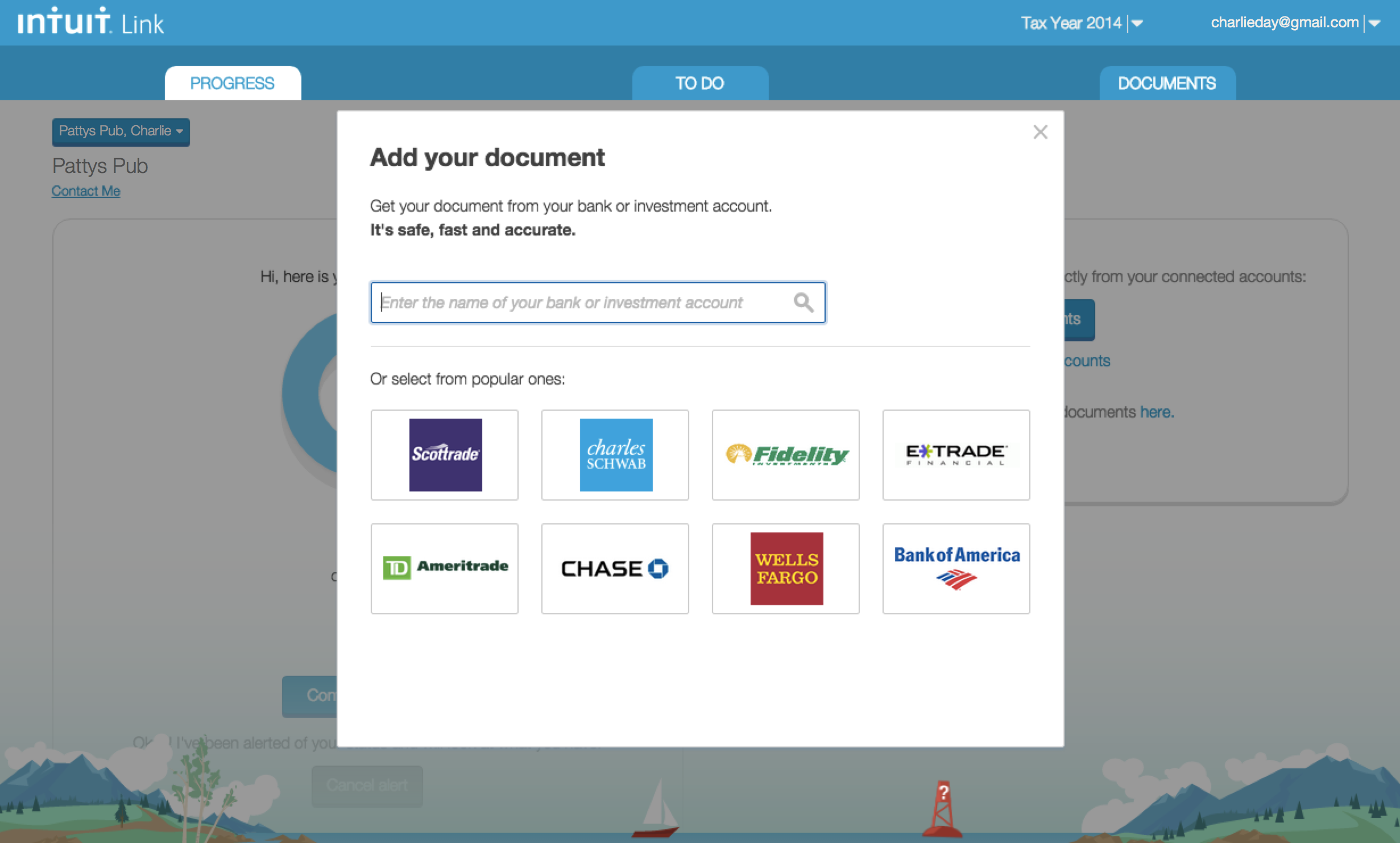Choose the Charles Schwab logo tile
The image size is (1400, 843).
(615, 455)
